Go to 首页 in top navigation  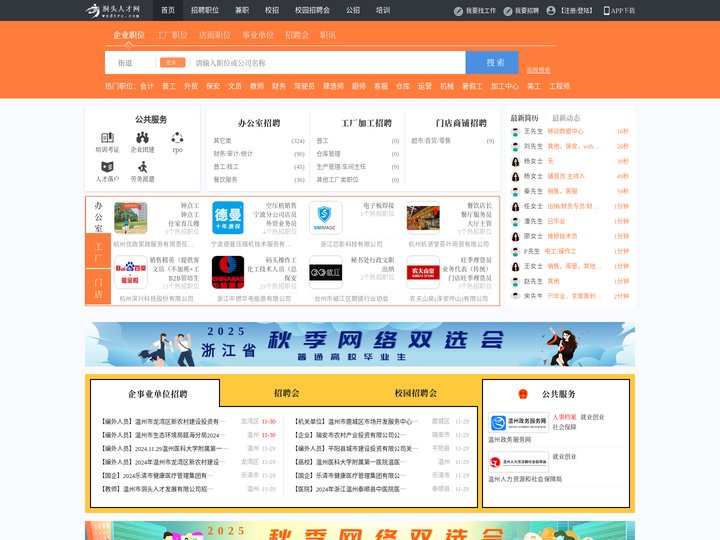pyautogui.click(x=168, y=10)
